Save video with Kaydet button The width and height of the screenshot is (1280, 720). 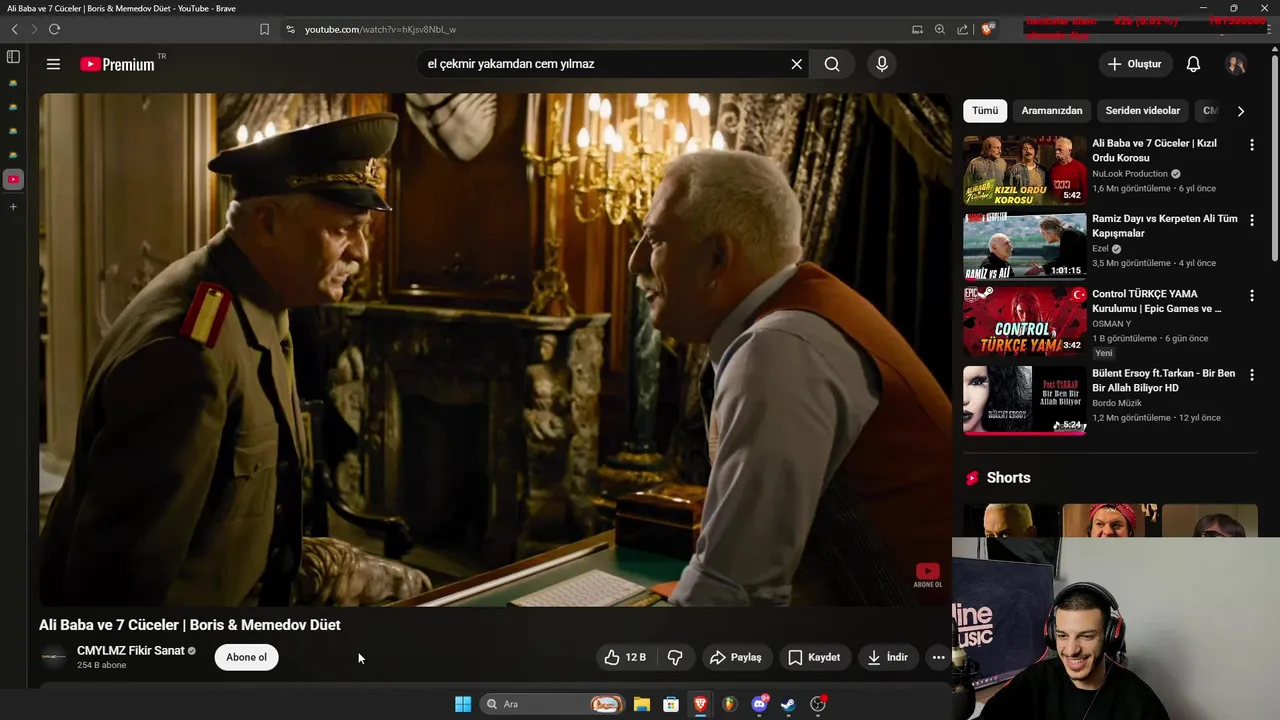(x=814, y=657)
